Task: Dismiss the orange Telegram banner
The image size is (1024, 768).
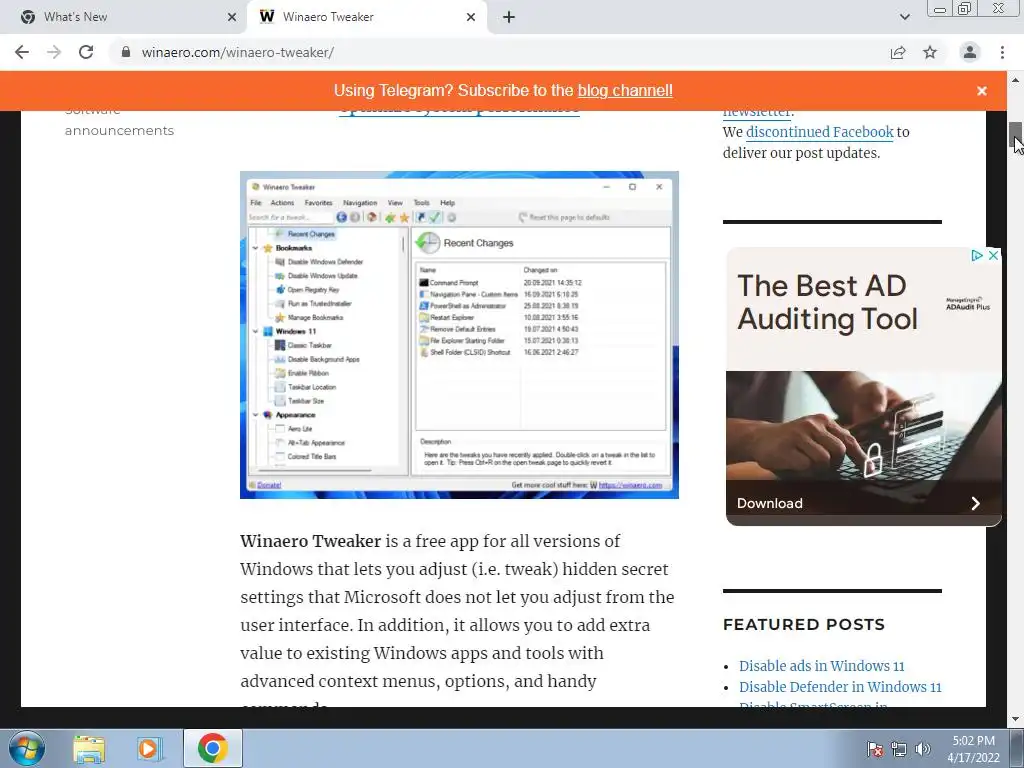Action: point(982,91)
